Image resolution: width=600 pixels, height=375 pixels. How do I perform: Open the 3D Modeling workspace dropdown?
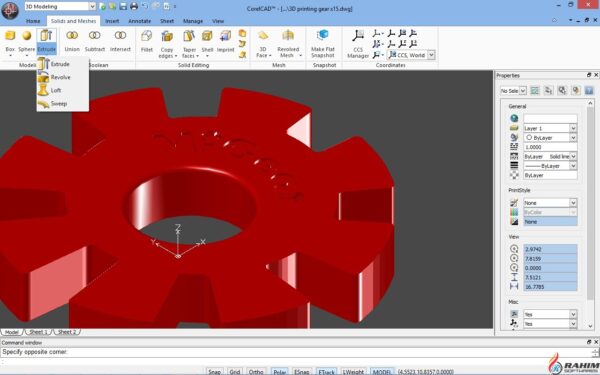pos(92,7)
